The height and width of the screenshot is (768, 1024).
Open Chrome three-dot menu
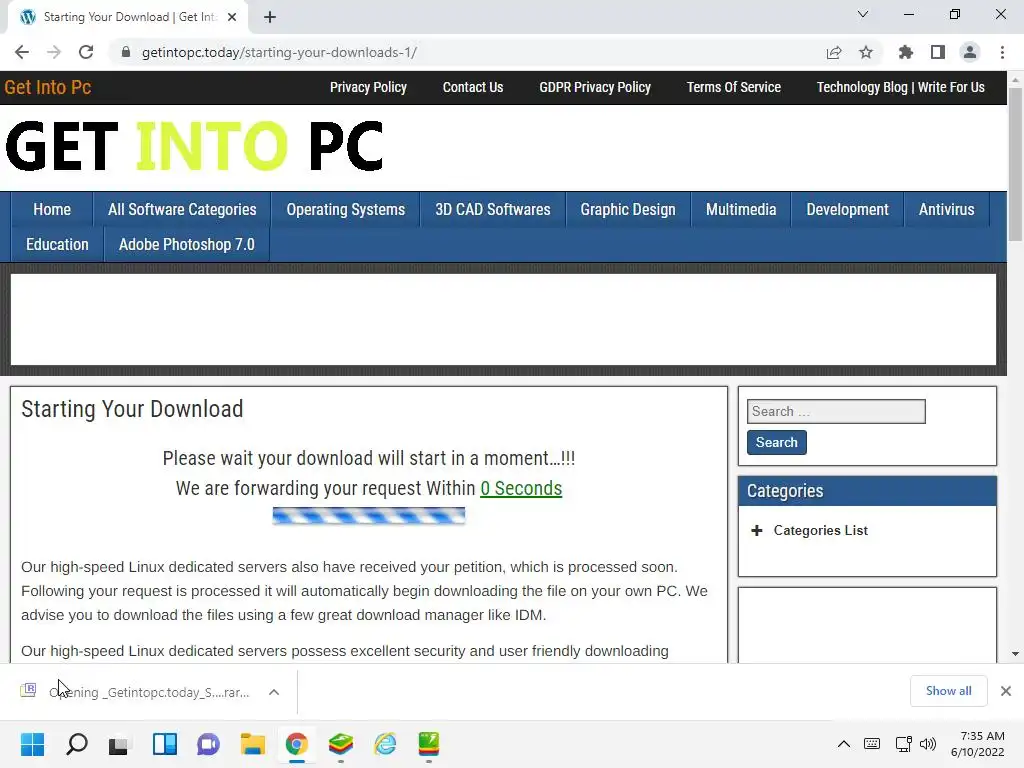(1002, 52)
